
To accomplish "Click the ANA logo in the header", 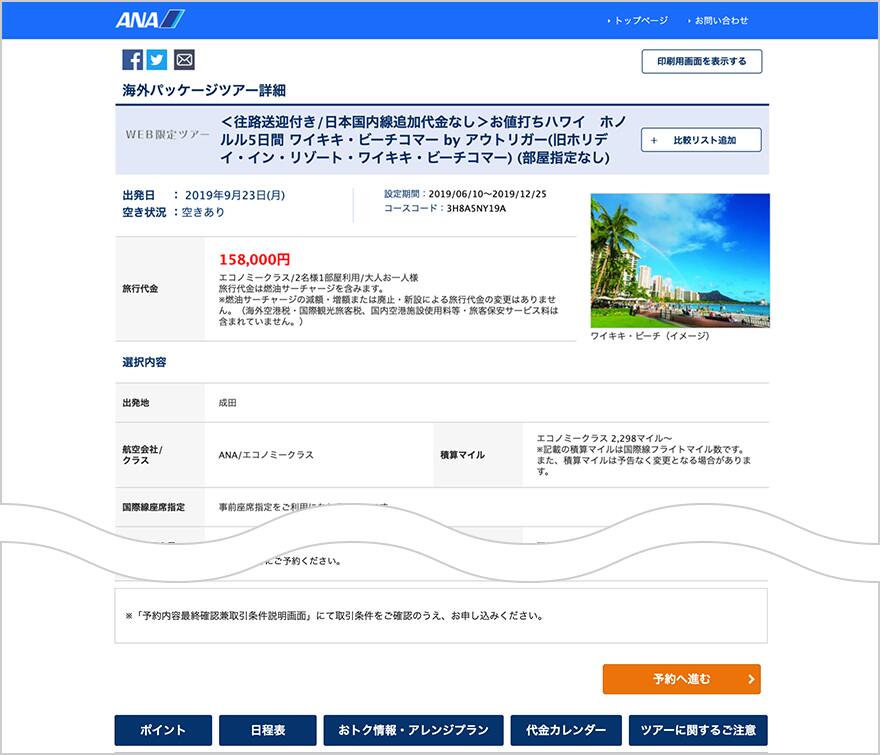I will [150, 20].
